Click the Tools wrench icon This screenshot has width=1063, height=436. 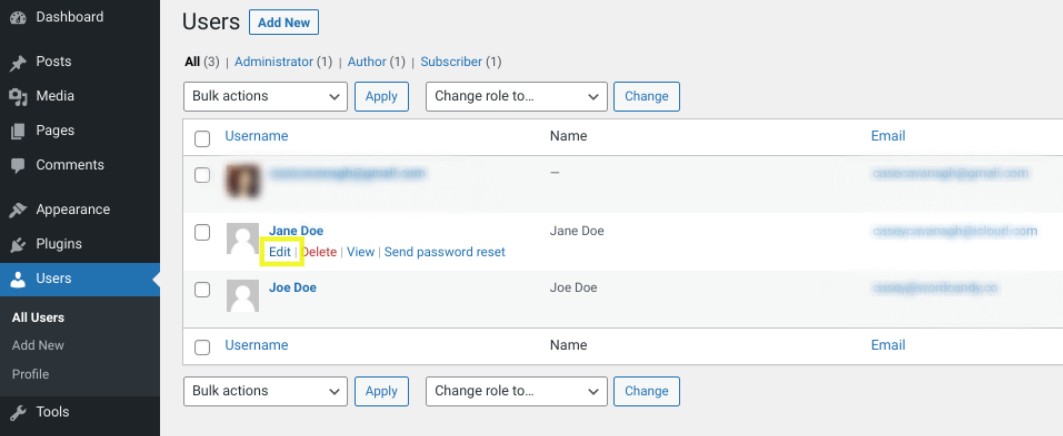pos(18,412)
